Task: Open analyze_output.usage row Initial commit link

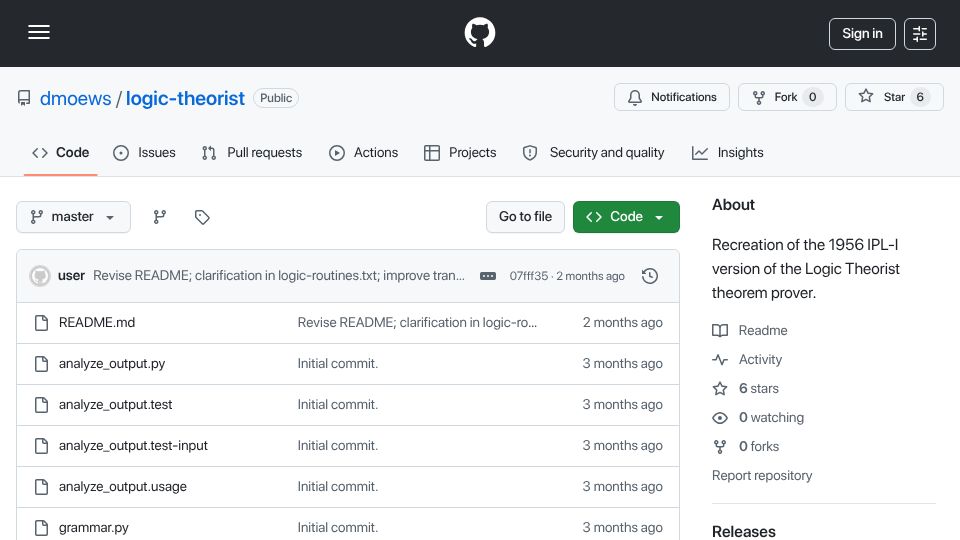Action: (x=337, y=487)
